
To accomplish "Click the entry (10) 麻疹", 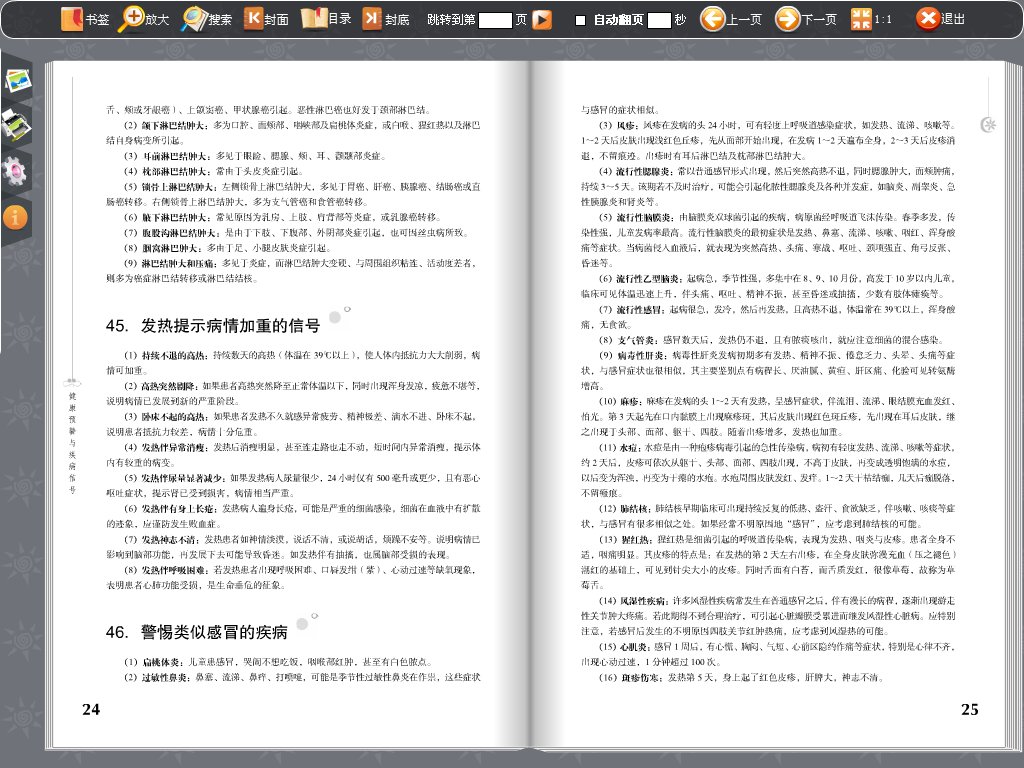I will (620, 401).
